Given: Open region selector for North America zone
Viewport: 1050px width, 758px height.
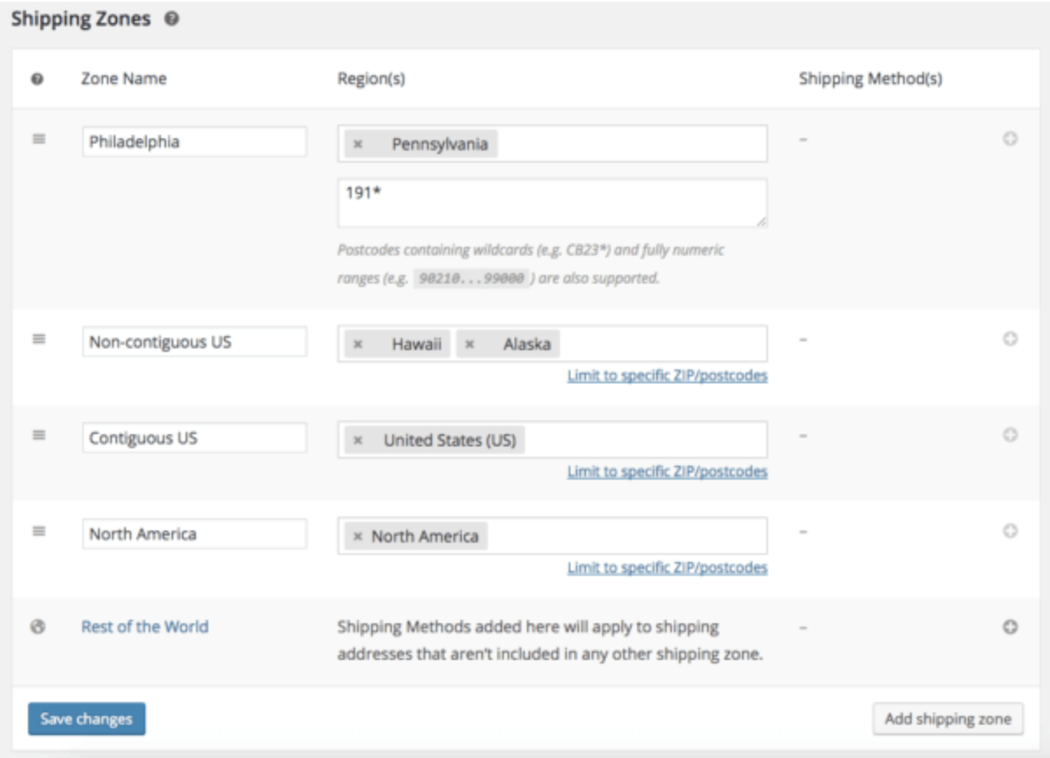Looking at the screenshot, I should 625,536.
